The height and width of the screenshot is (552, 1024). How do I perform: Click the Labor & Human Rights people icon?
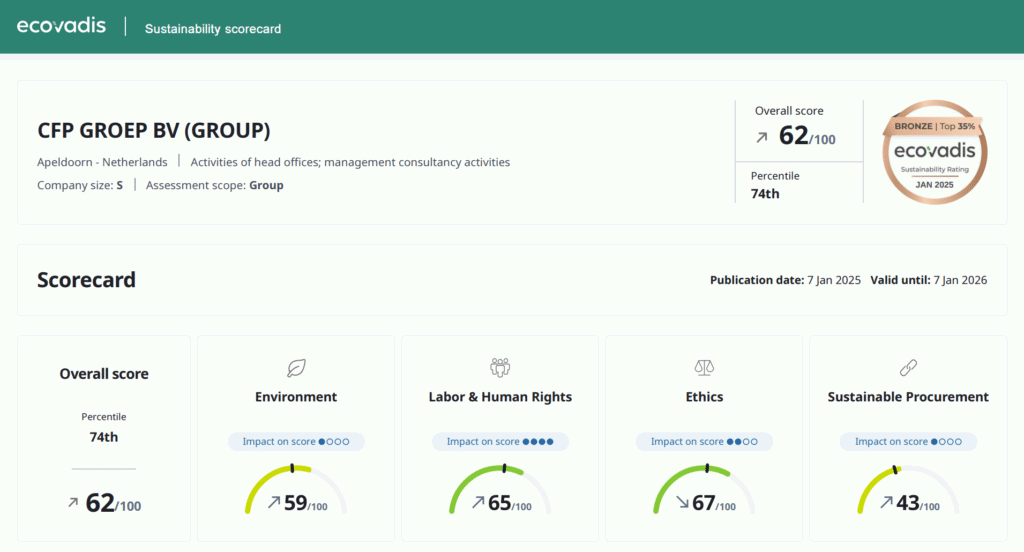pos(500,368)
